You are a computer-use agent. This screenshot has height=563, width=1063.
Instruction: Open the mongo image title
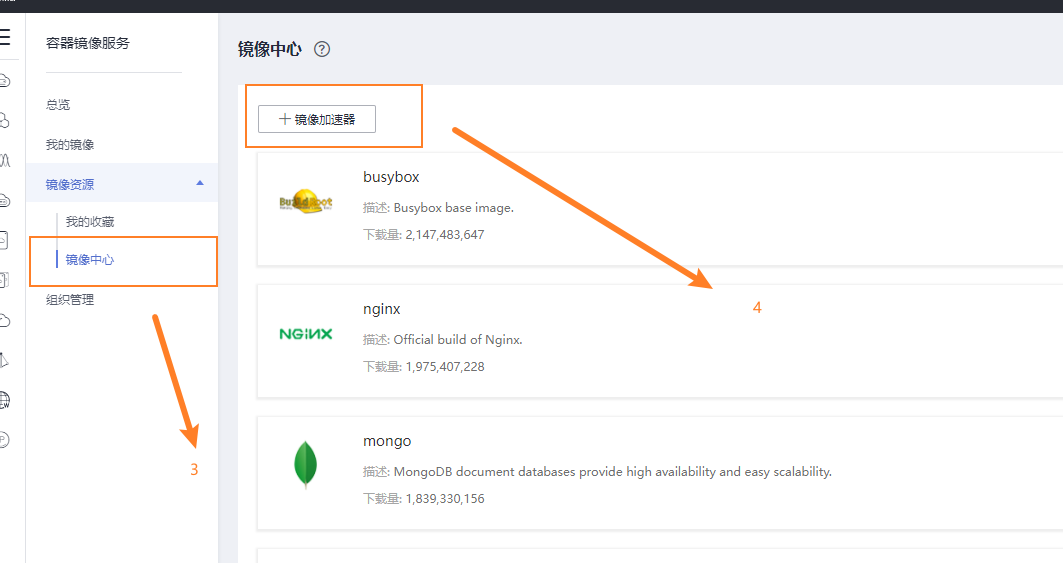[387, 441]
